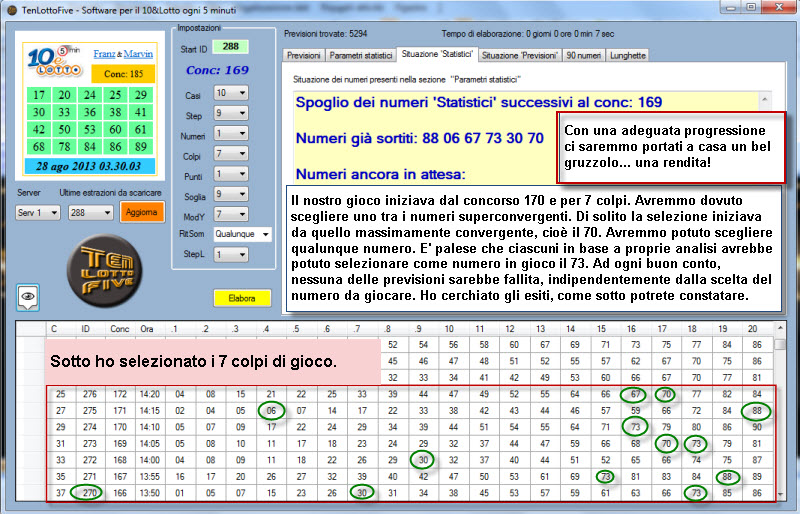This screenshot has width=800, height=514.
Task: Open the Colpi dropdown
Action: click(231, 154)
